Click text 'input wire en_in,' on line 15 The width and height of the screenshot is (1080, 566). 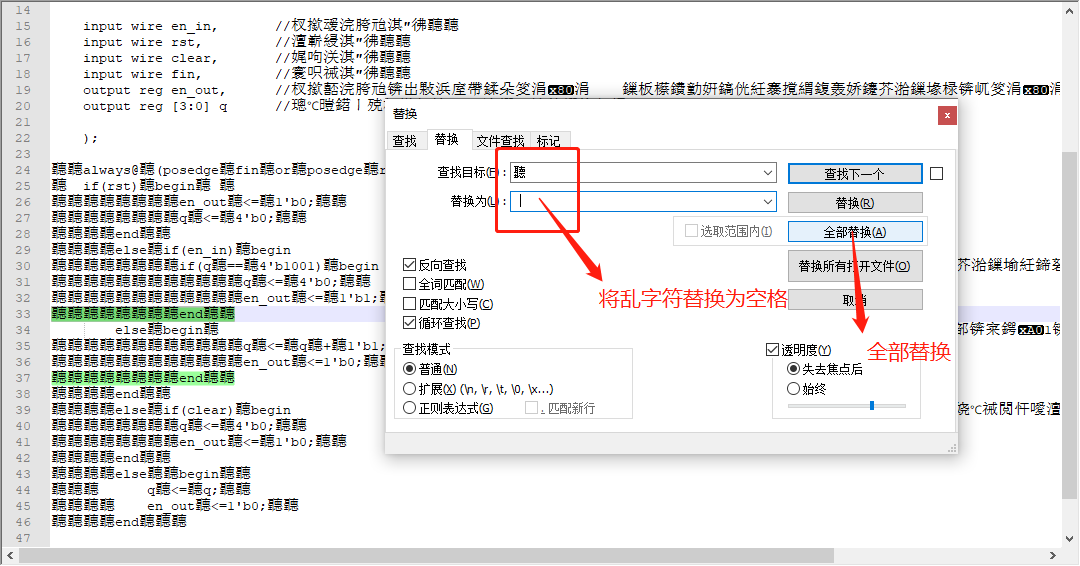click(150, 26)
